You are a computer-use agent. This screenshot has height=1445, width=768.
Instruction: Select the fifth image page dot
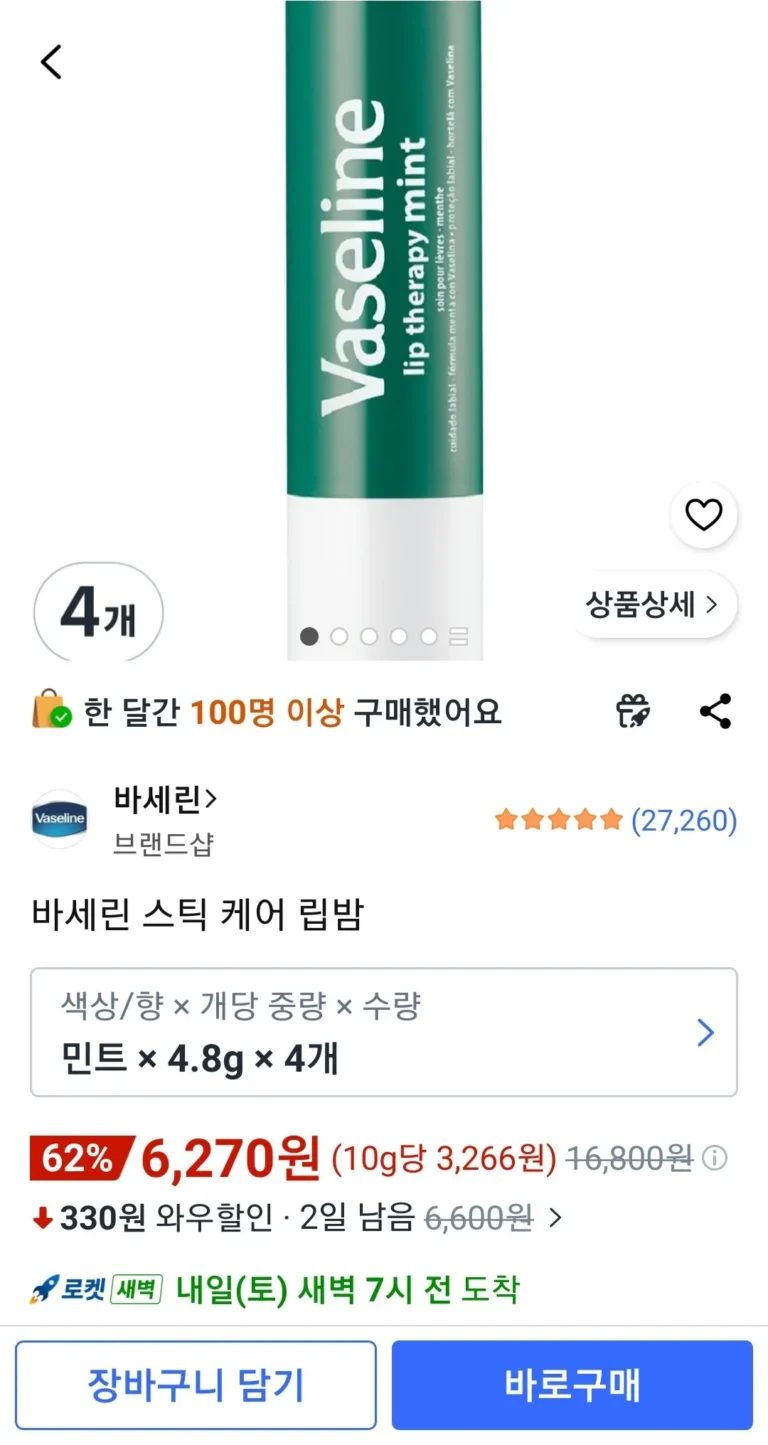[x=429, y=637]
